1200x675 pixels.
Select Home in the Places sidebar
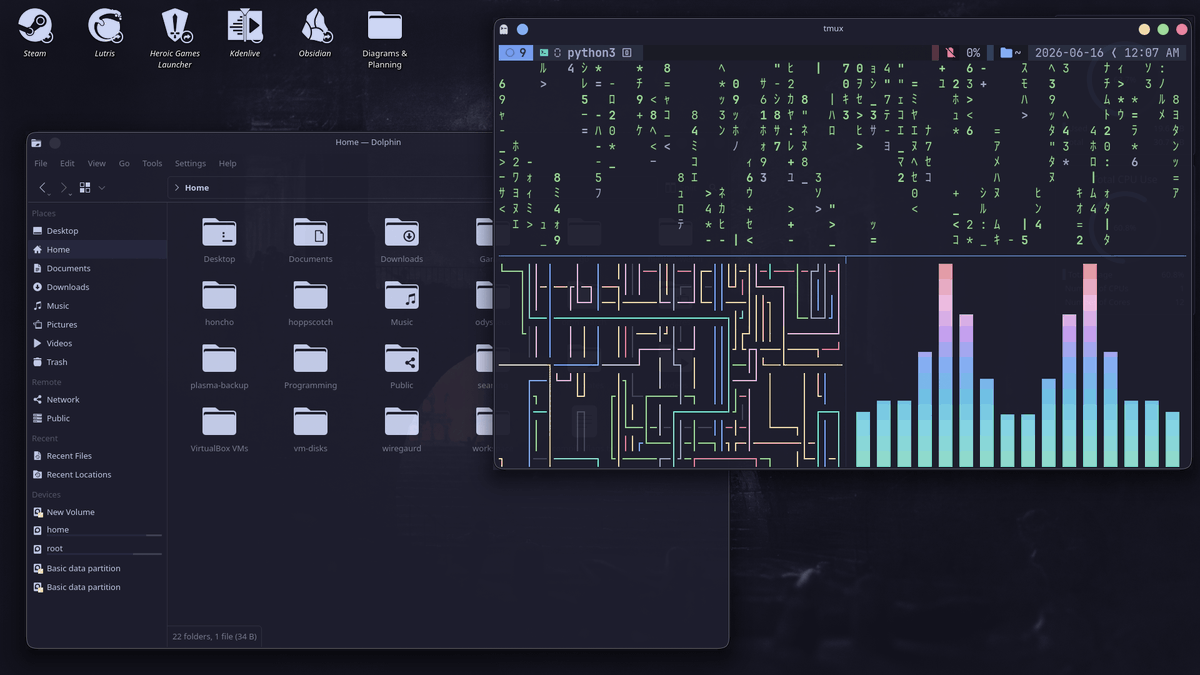97,249
